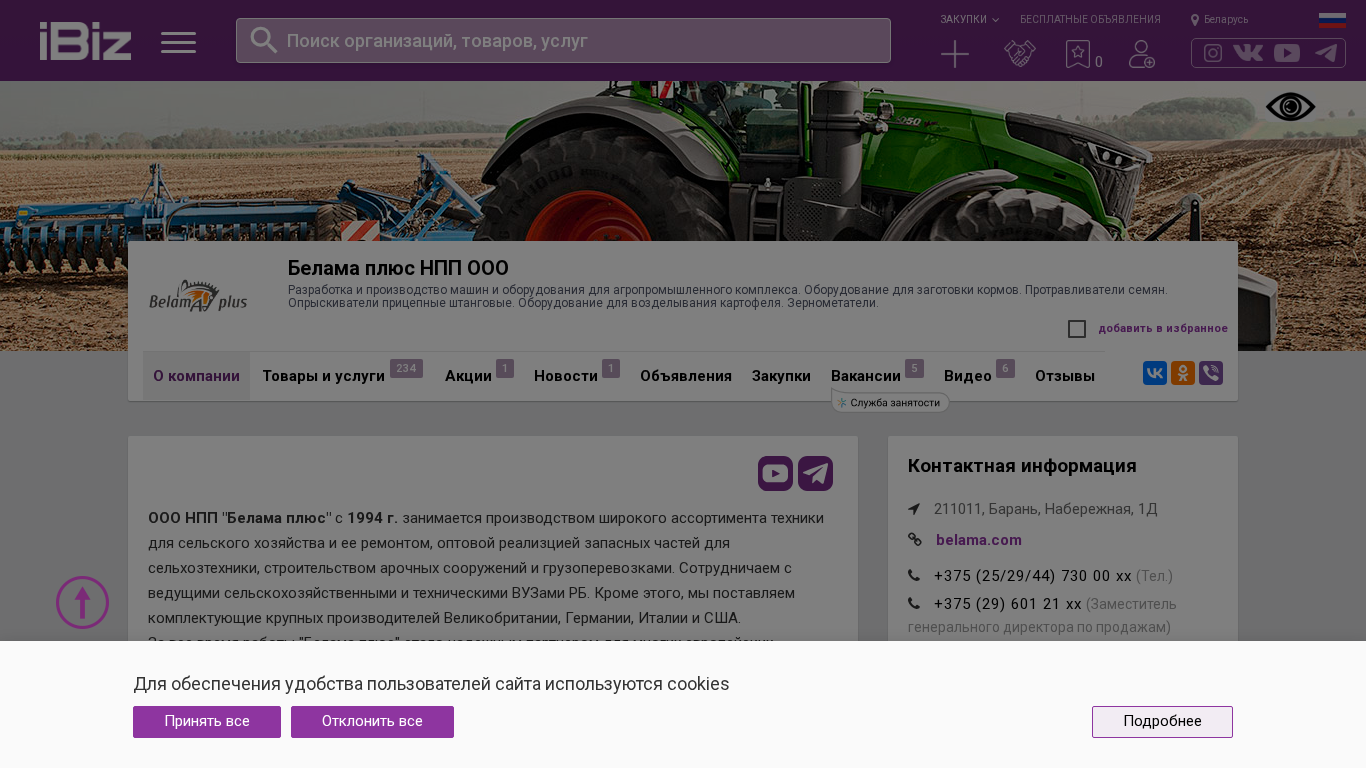Open the Instagram icon in header
The height and width of the screenshot is (768, 1366).
click(x=1213, y=53)
